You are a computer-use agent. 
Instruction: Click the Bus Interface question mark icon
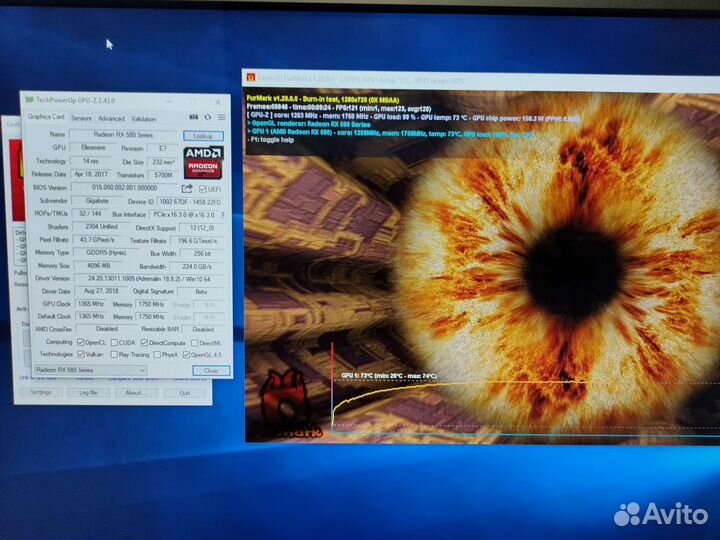pyautogui.click(x=223, y=214)
